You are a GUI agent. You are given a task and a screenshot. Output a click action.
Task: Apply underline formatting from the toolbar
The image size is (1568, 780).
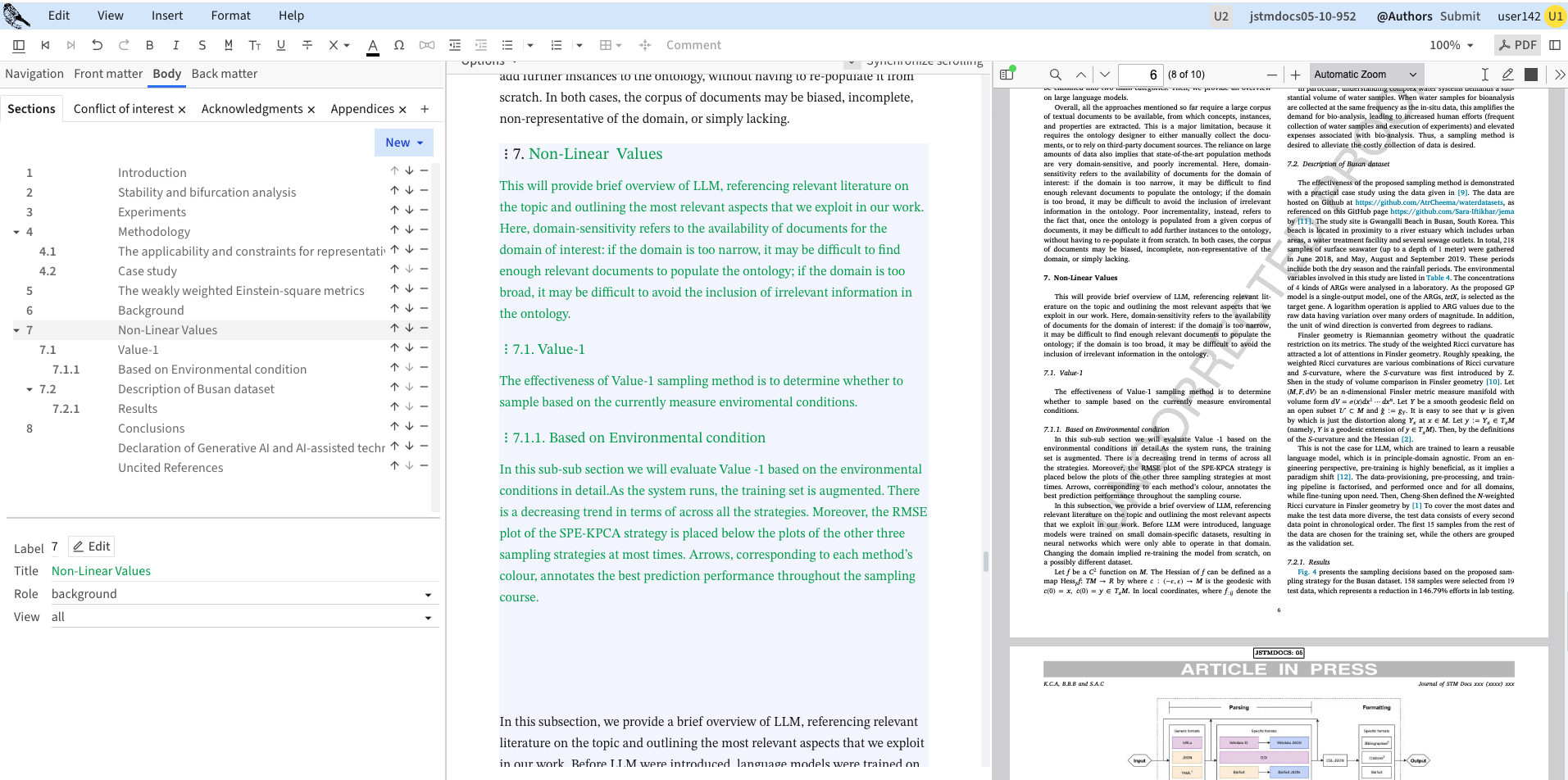(x=281, y=45)
